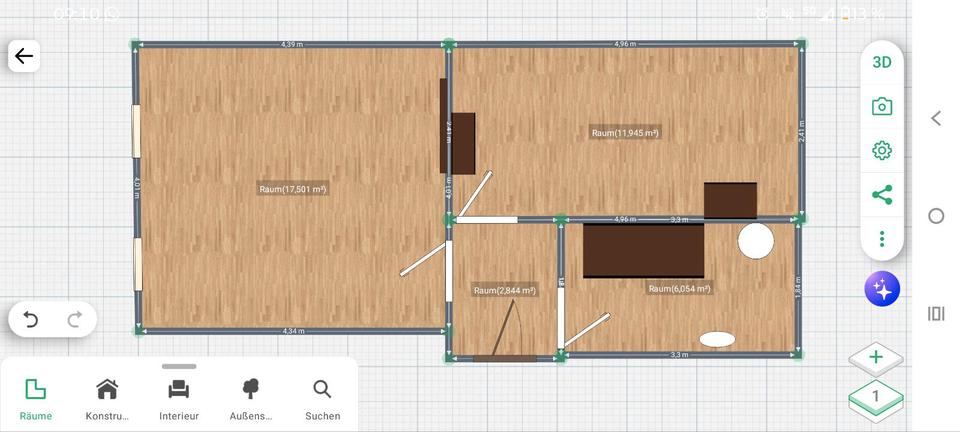Switch to 3D view mode
This screenshot has width=960, height=432.
tap(881, 62)
